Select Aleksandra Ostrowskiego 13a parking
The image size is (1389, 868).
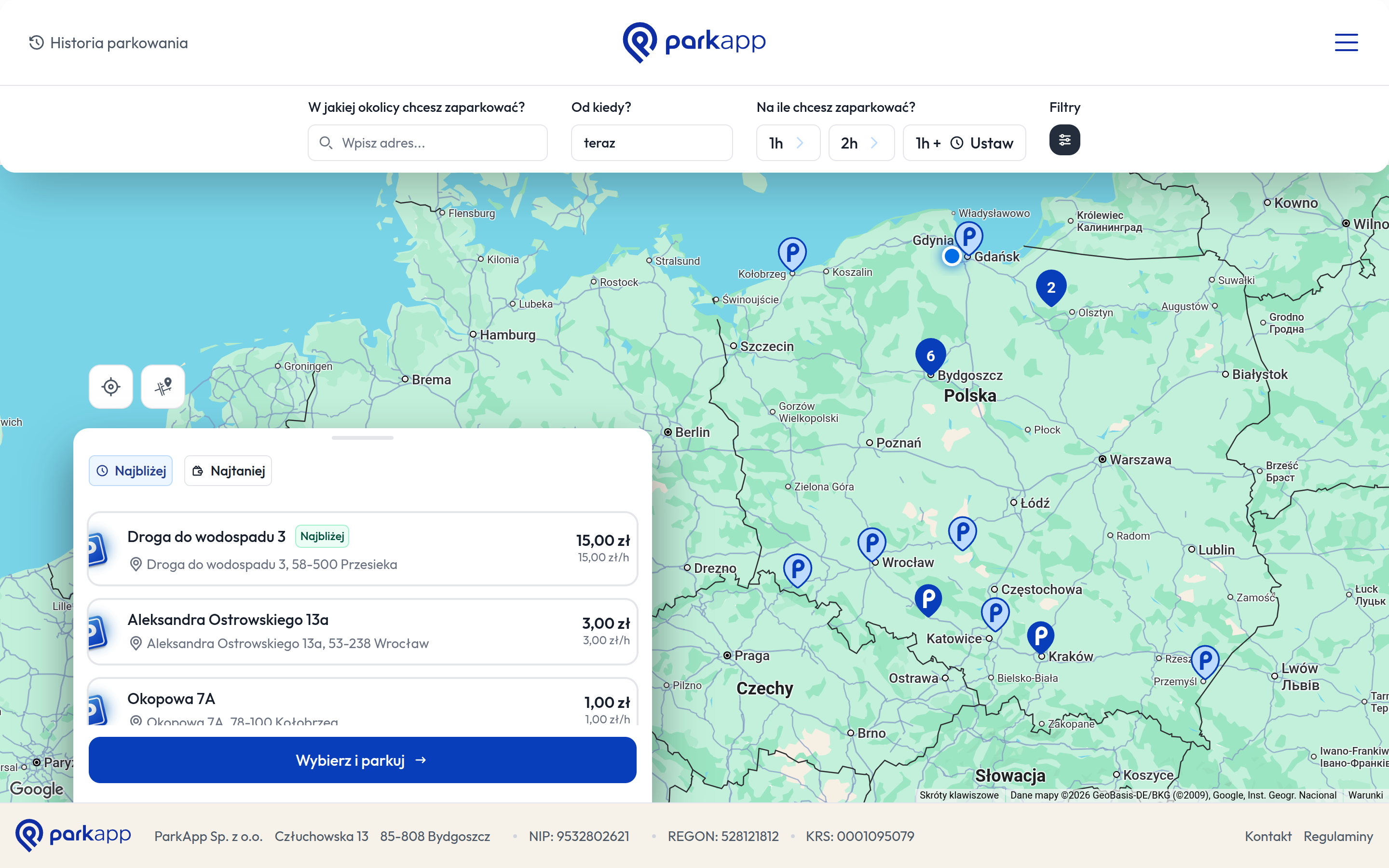pyautogui.click(x=362, y=632)
